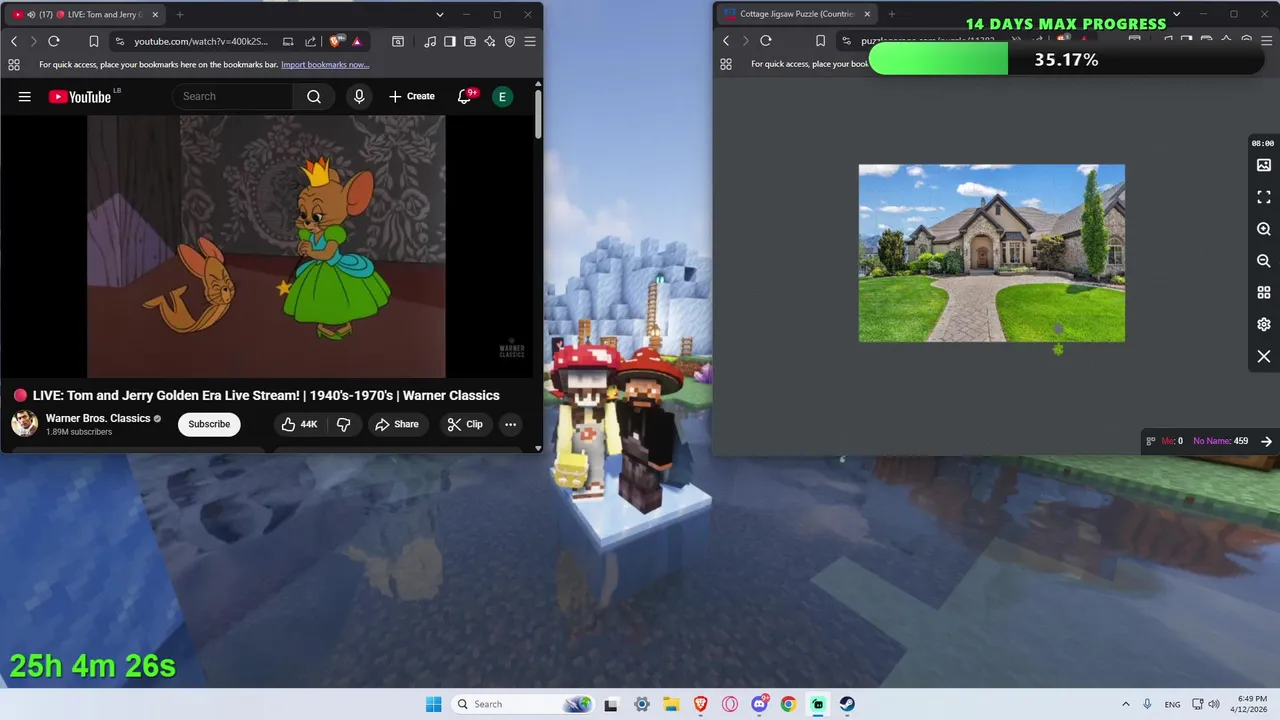The image size is (1280, 720).
Task: Open the Windows Start menu
Action: click(433, 704)
